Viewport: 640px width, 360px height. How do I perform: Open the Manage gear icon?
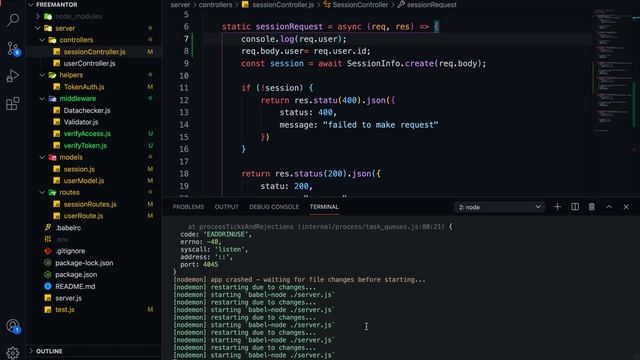pyautogui.click(x=13, y=353)
